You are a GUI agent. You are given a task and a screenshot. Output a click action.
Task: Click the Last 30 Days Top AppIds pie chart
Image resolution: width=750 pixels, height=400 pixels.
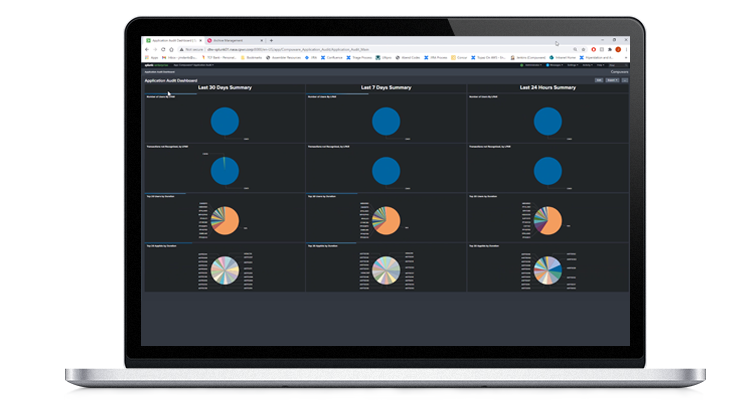pos(225,267)
